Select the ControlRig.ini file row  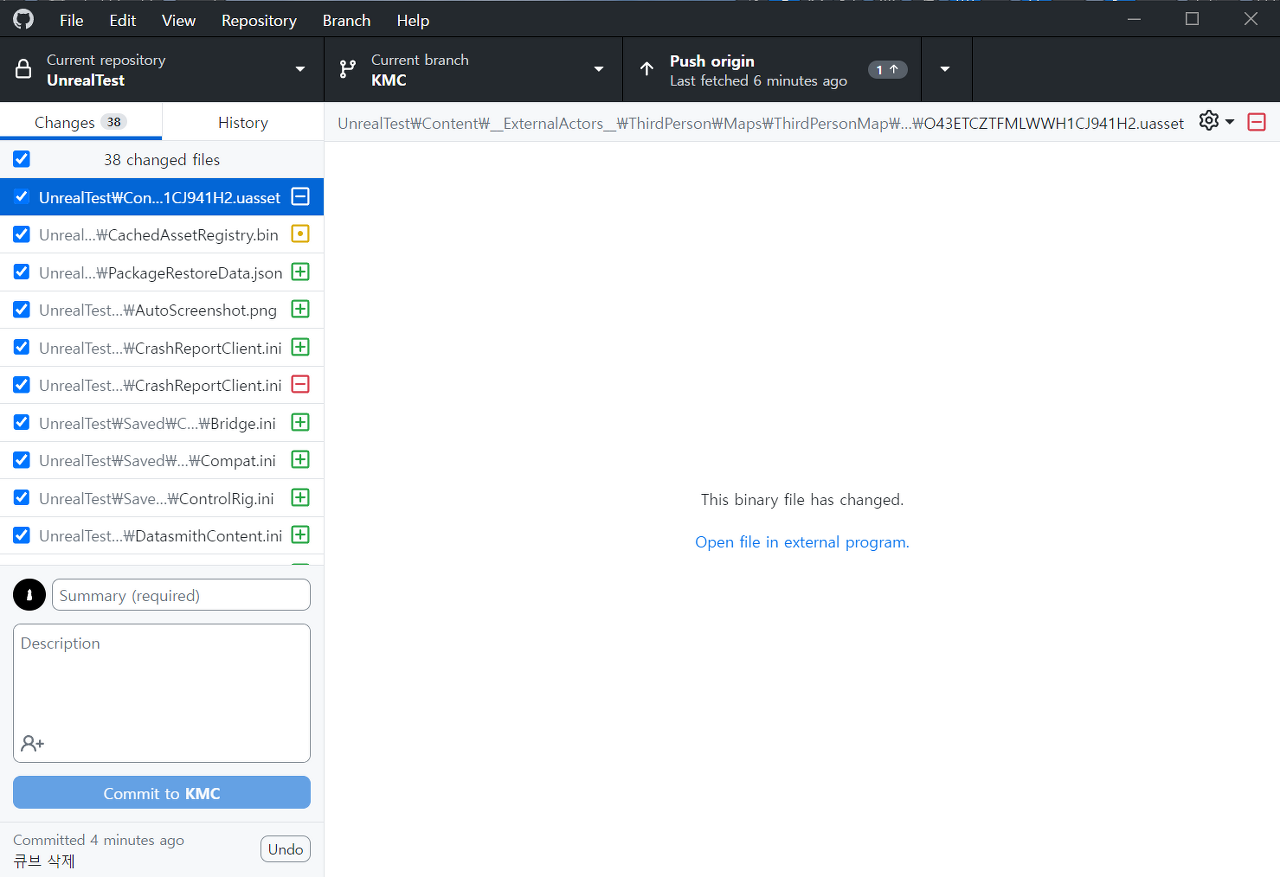click(x=162, y=497)
